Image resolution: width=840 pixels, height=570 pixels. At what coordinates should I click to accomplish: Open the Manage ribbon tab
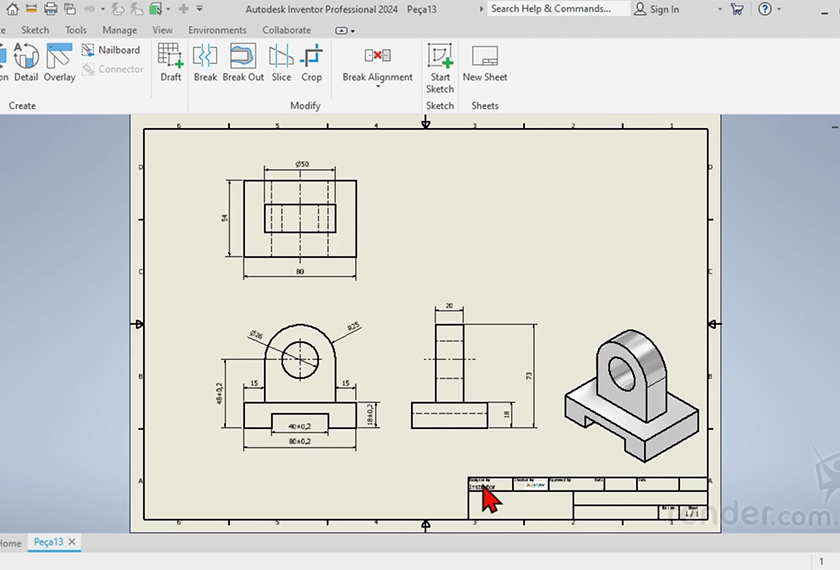pos(120,30)
